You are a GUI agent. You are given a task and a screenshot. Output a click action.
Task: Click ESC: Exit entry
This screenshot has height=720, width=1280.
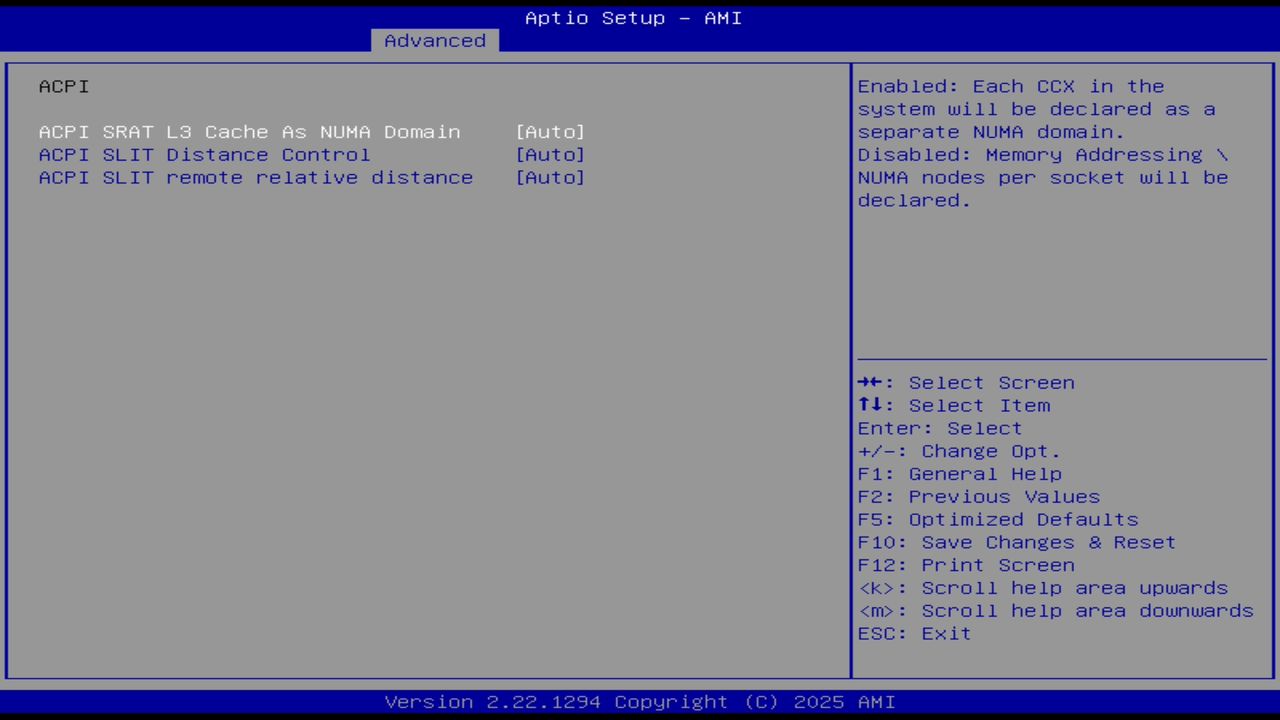[913, 633]
